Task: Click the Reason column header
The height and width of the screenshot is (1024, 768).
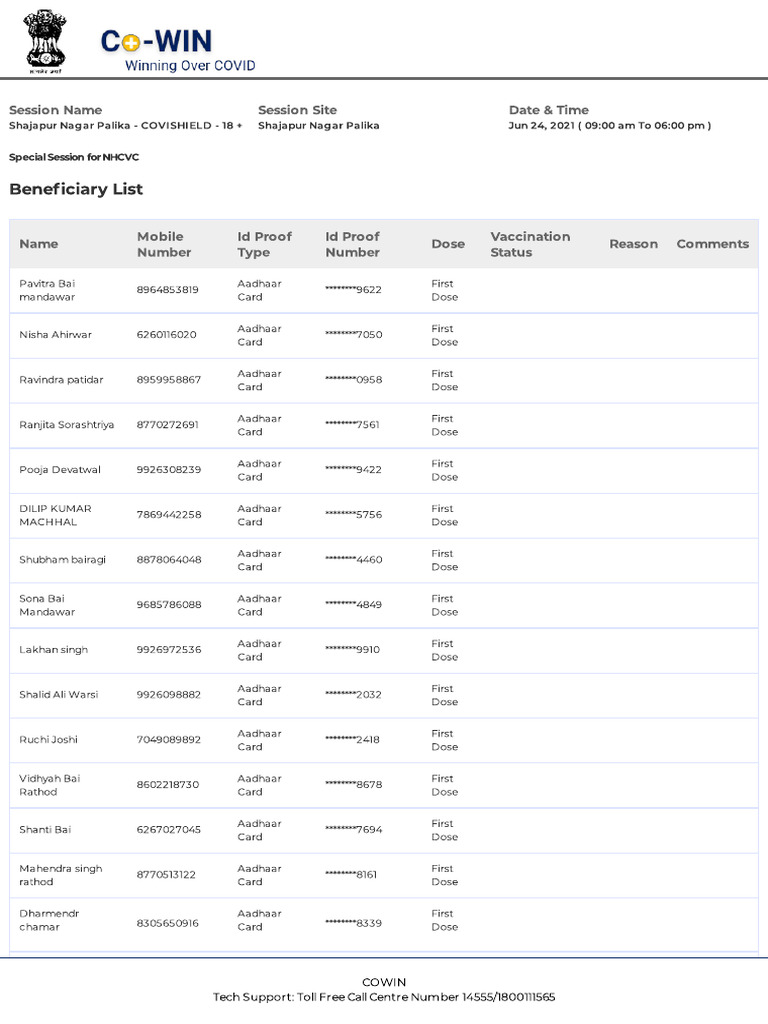Action: (633, 244)
